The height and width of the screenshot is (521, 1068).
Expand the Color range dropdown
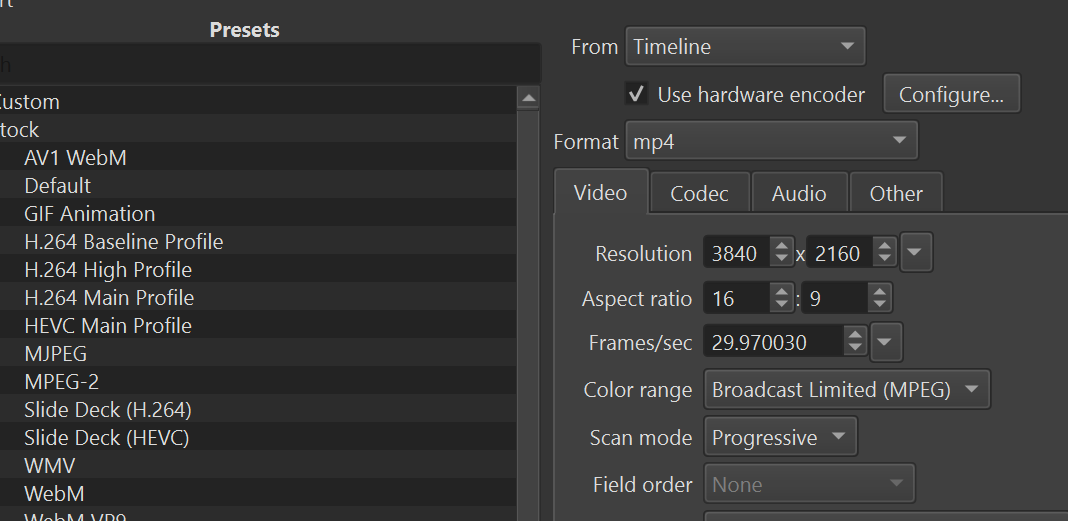pos(846,390)
